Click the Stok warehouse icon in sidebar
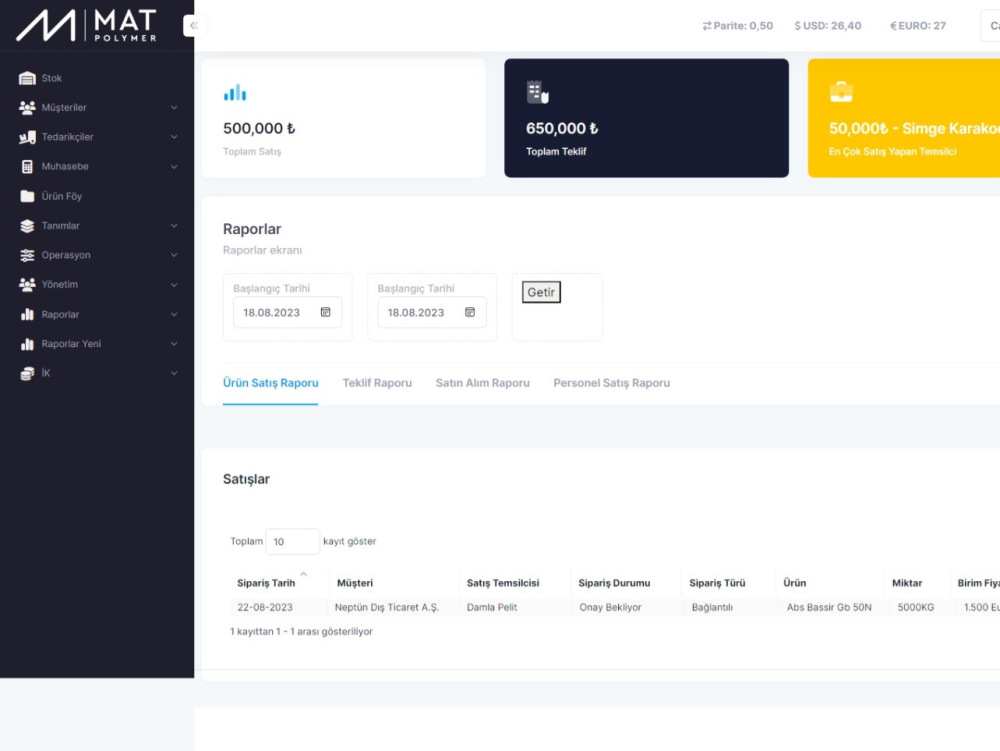The image size is (1000, 751). [27, 78]
